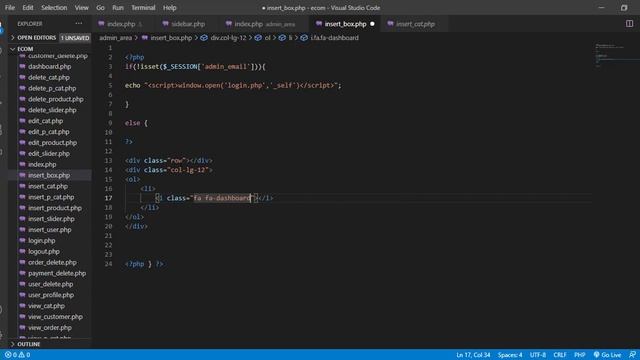Open order_delete.php file
The height and width of the screenshot is (360, 640).
[52, 262]
